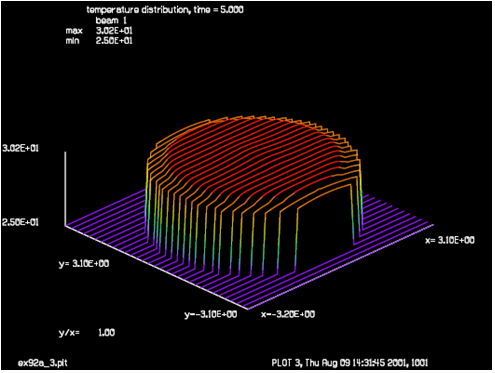Click the temperature distribution title text

click(165, 10)
